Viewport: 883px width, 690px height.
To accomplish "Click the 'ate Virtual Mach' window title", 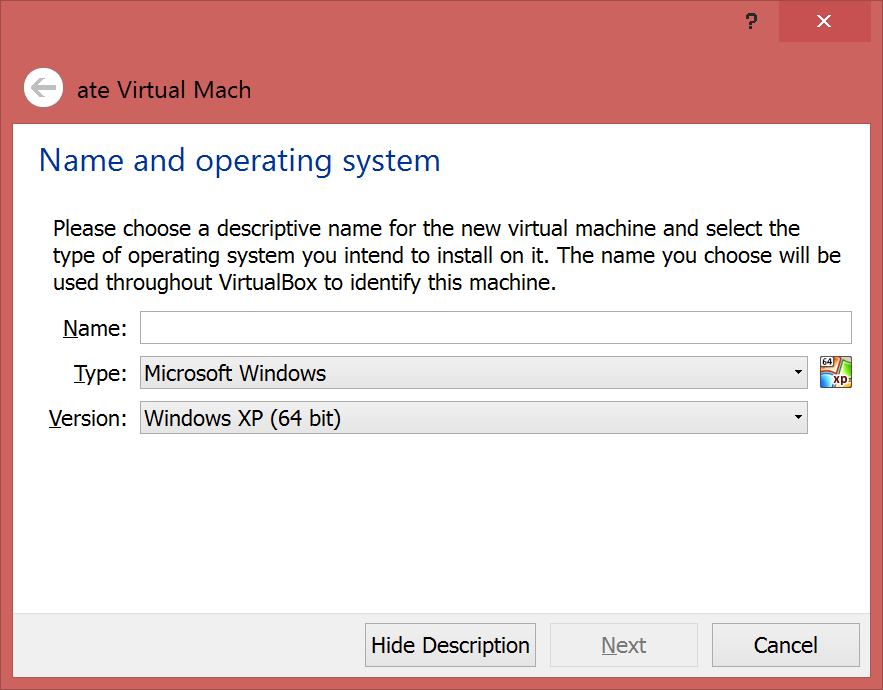I will tap(164, 90).
